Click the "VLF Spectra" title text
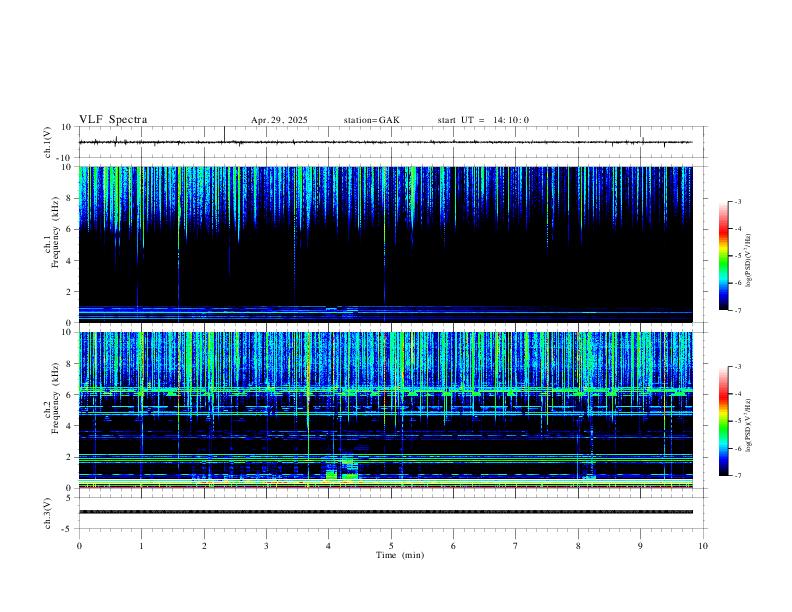 tap(113, 120)
